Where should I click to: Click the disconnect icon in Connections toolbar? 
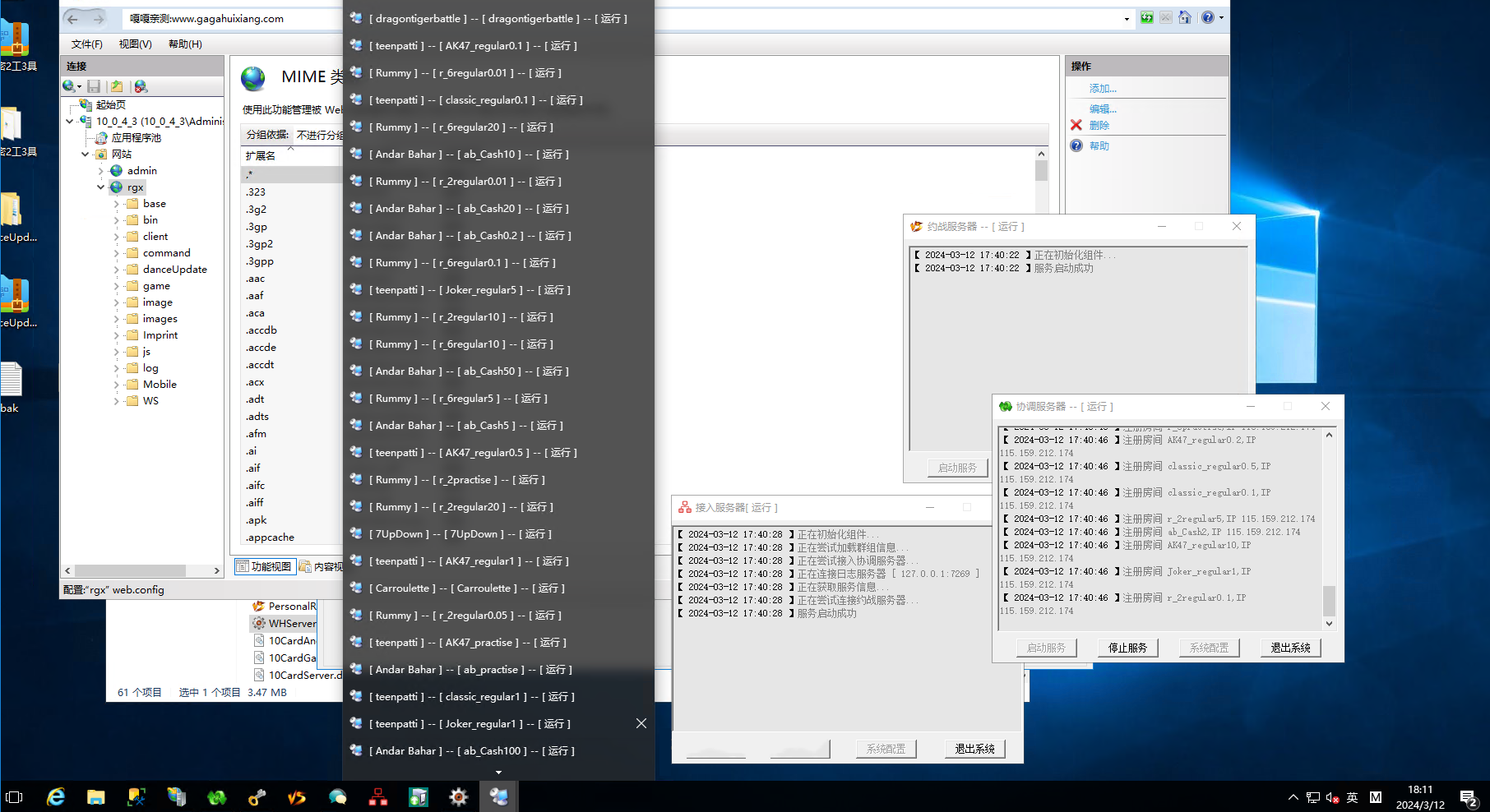141,86
